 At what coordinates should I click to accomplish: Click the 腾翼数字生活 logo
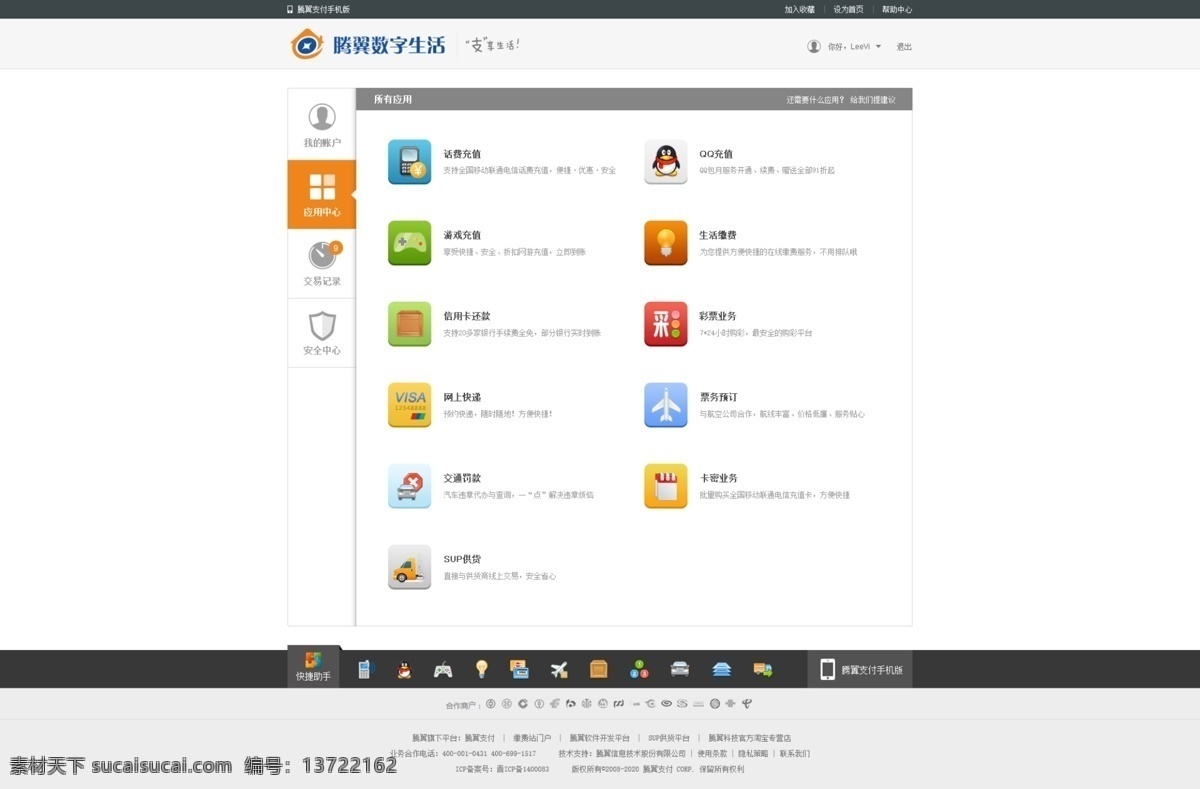coord(368,44)
